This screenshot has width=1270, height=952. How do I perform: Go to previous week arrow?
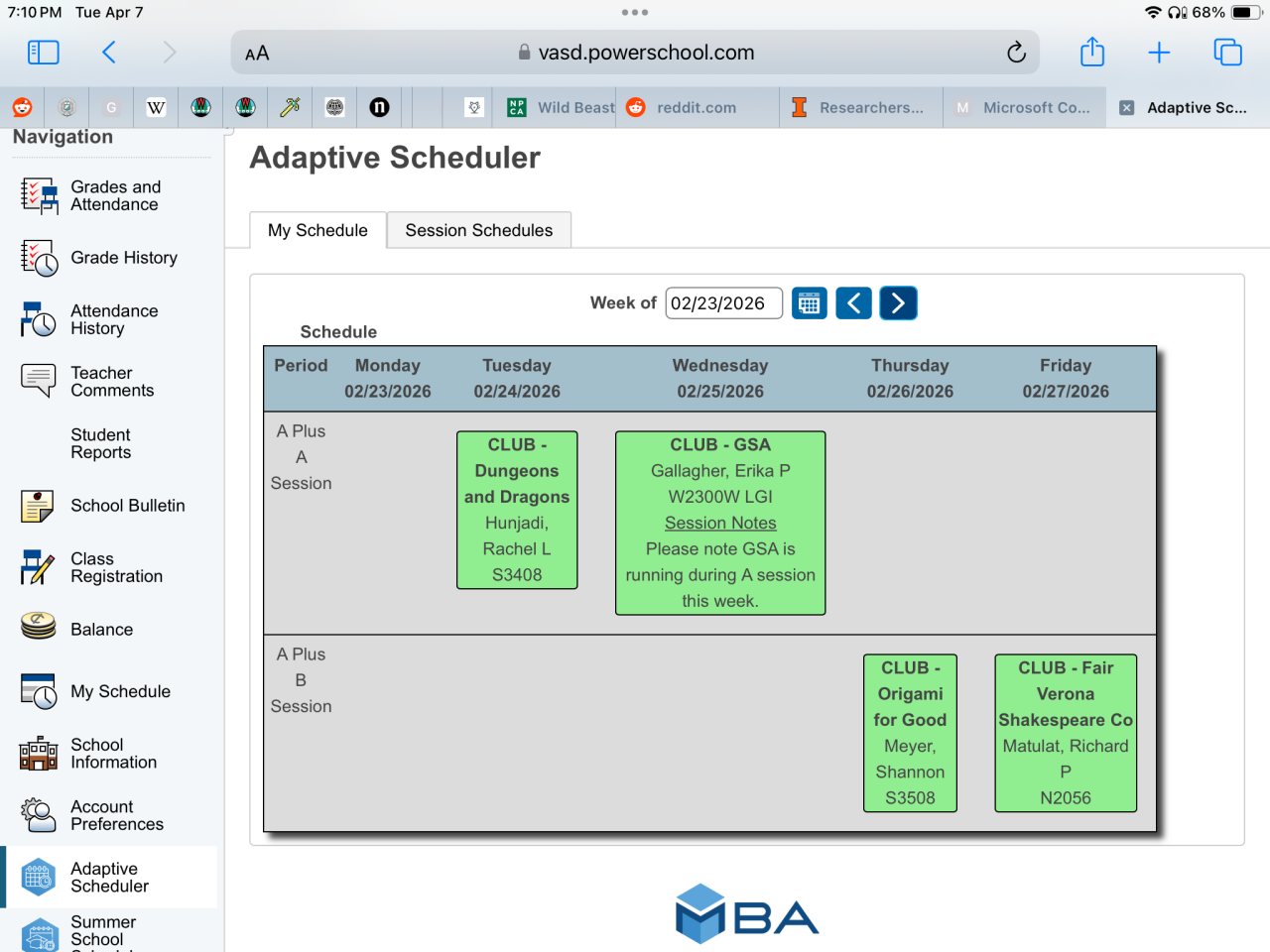(x=853, y=303)
